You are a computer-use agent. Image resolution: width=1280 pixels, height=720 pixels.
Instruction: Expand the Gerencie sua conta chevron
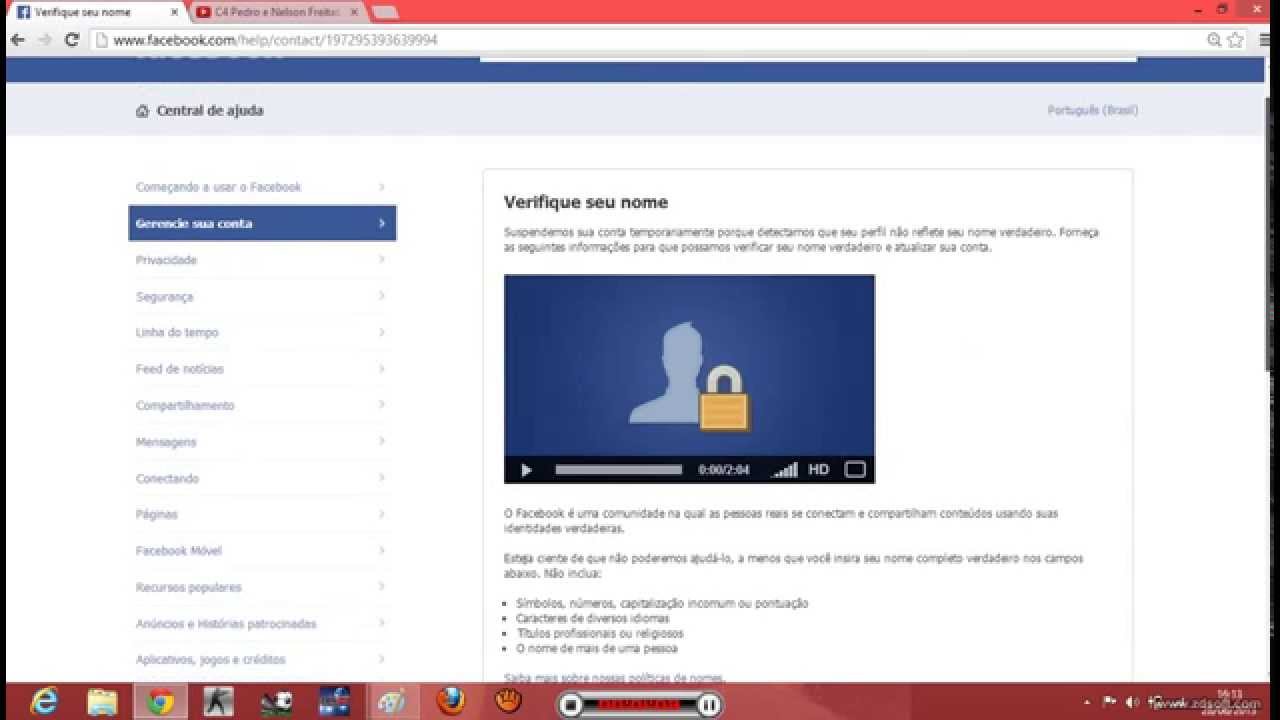click(x=382, y=223)
